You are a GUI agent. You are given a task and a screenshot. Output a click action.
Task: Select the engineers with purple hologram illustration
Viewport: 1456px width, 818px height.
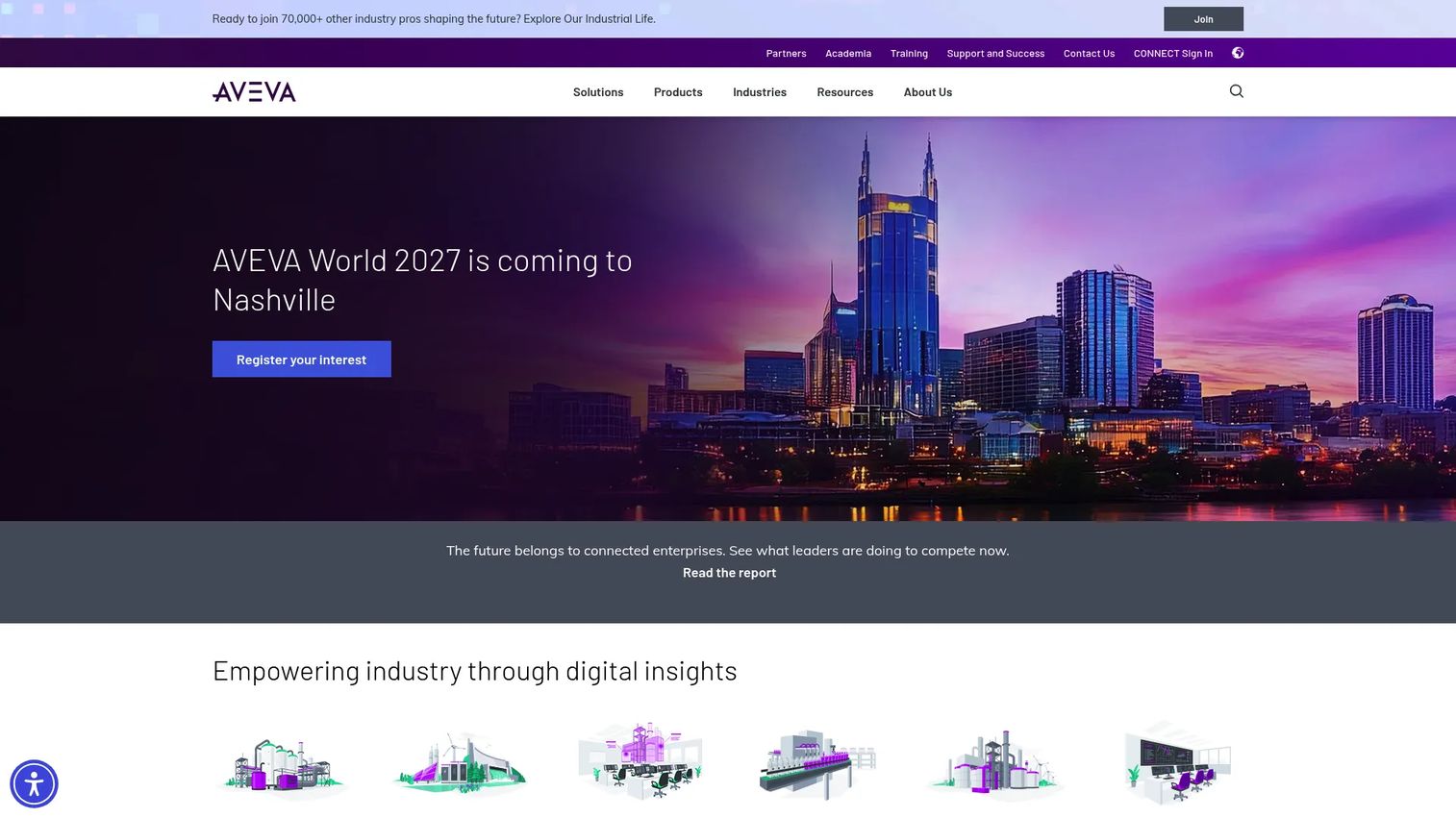coord(640,761)
